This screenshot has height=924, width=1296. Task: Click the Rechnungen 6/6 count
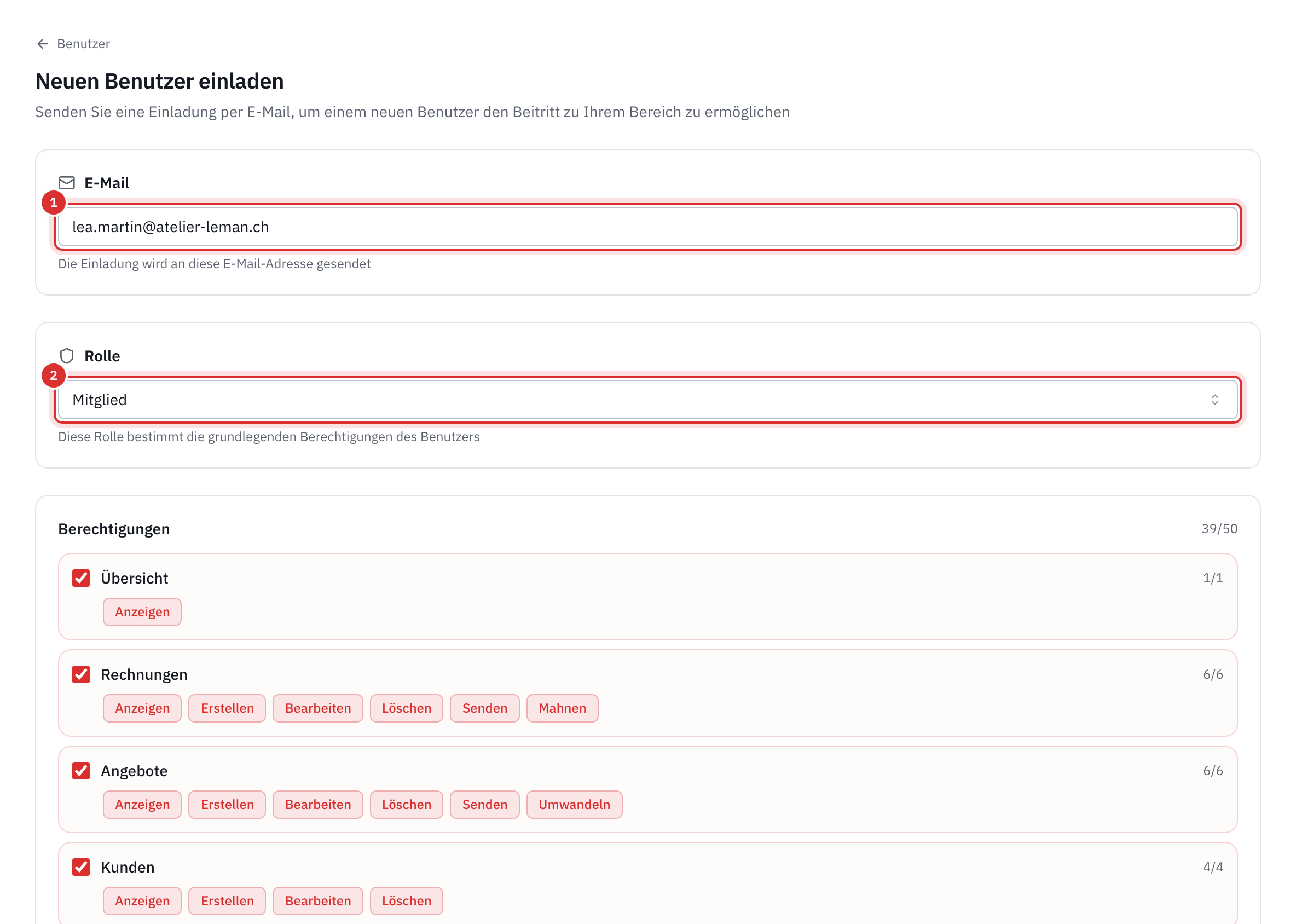coord(1212,674)
